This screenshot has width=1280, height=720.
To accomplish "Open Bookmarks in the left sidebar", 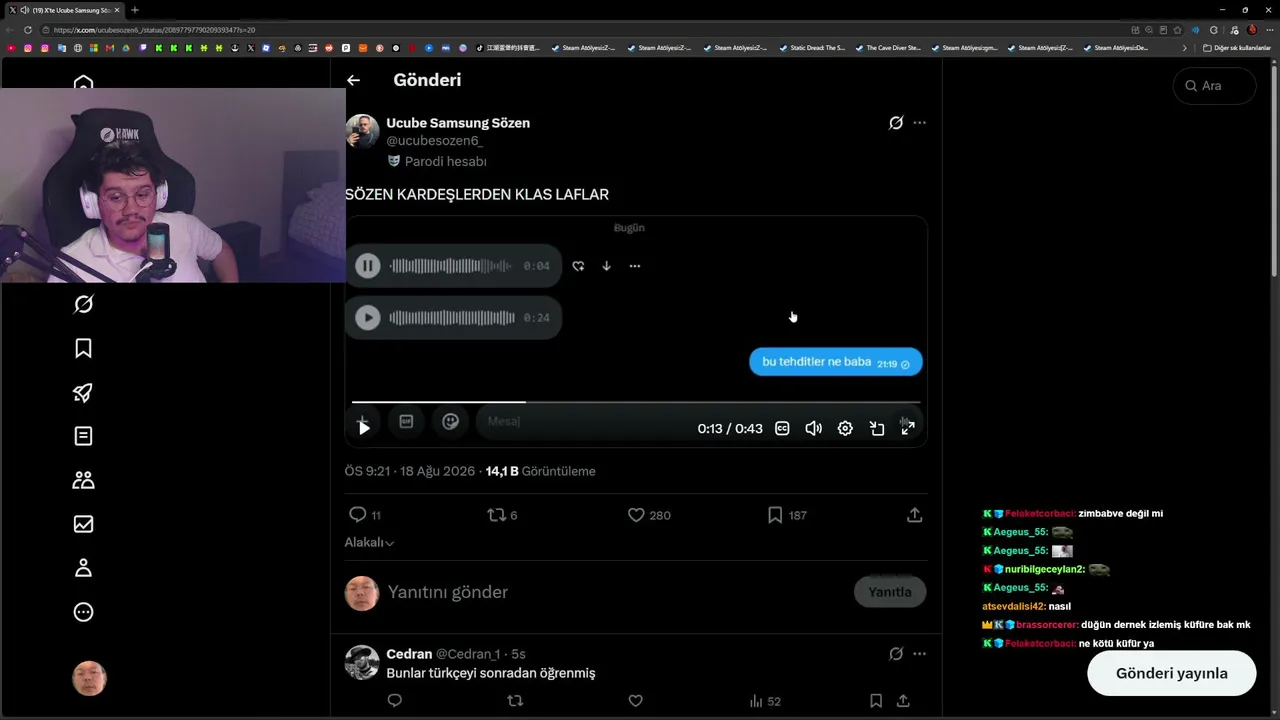I will pyautogui.click(x=84, y=348).
